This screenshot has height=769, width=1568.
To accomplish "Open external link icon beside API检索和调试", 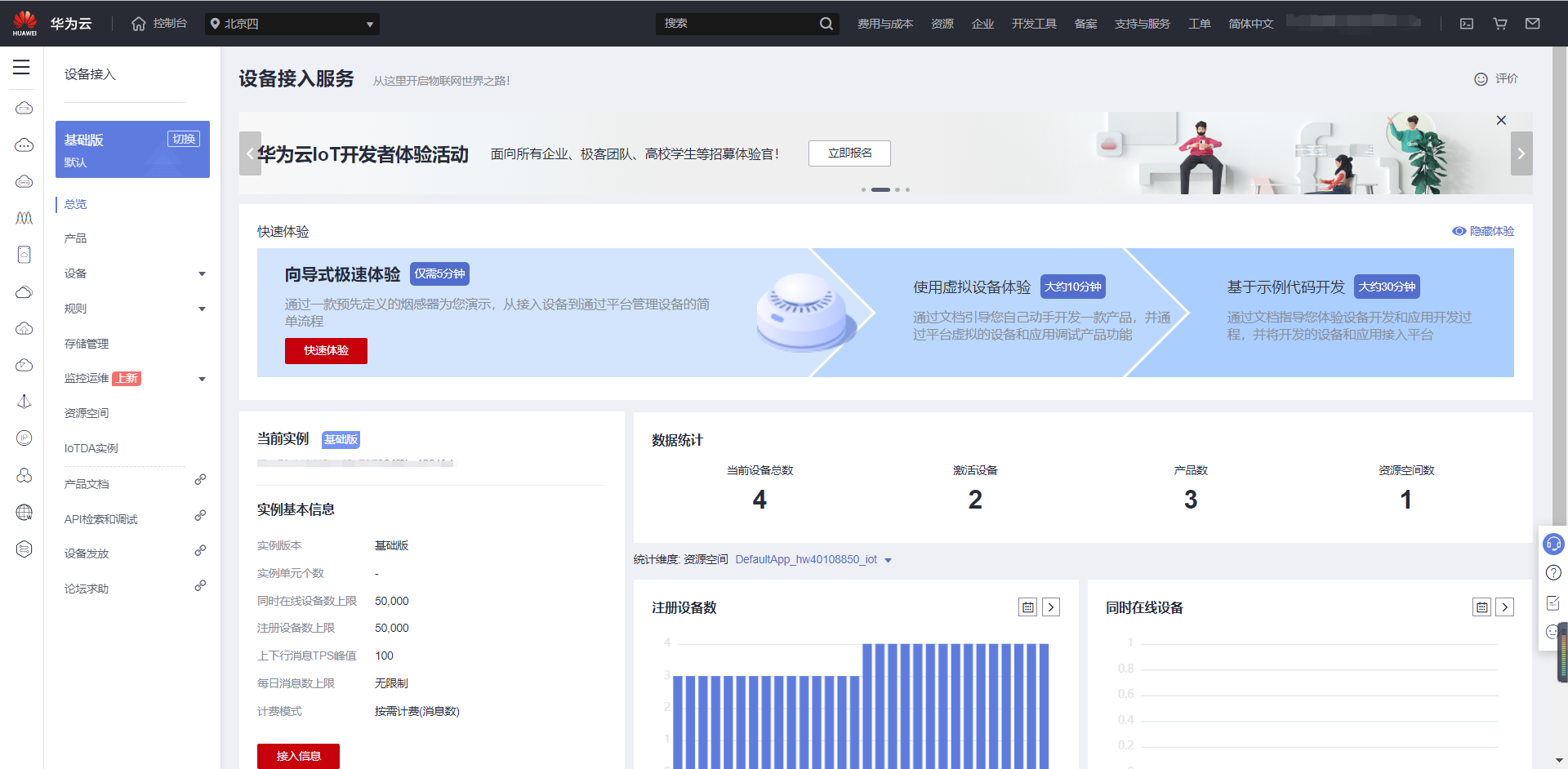I will (x=200, y=516).
